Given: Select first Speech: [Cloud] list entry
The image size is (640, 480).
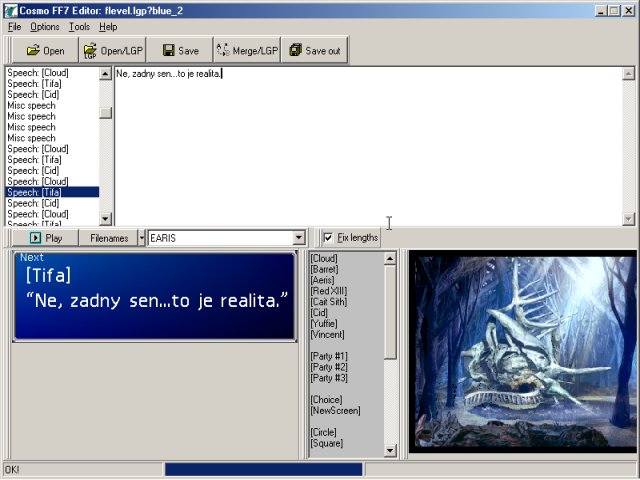Looking at the screenshot, I should (x=52, y=73).
